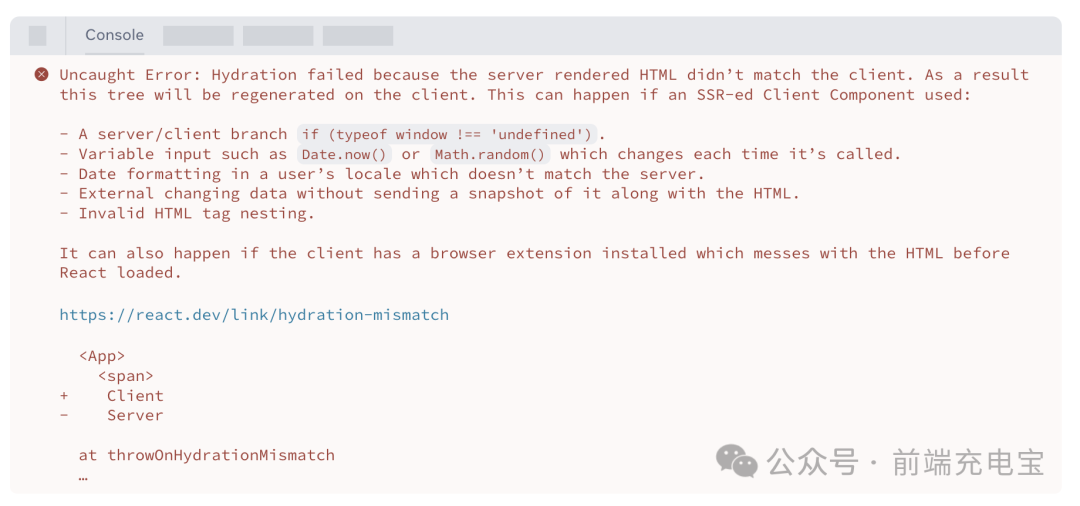Click the throwOnHydrationMismatch stack frame
Screen dimensions: 1080x506
click(206, 455)
